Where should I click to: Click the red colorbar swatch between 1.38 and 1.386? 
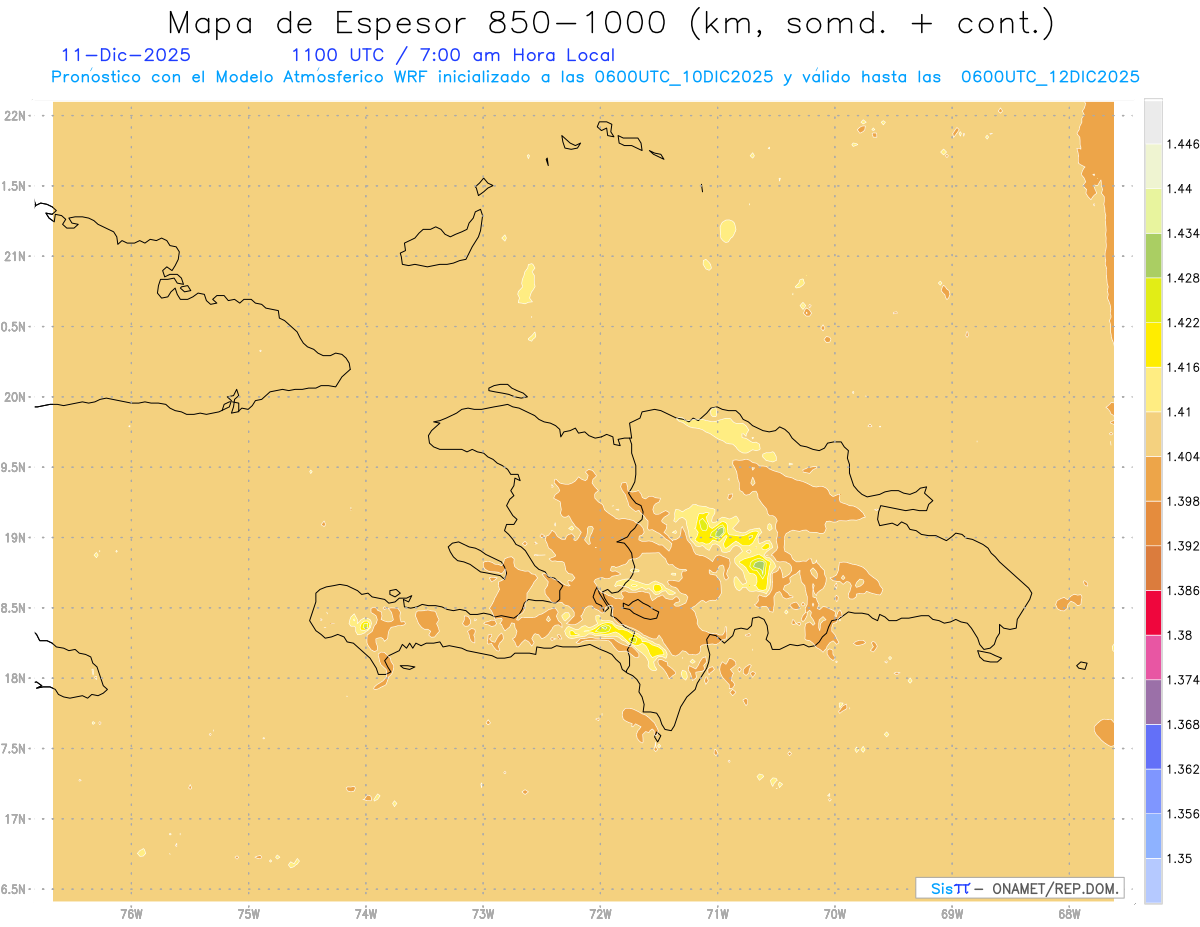tap(1153, 613)
